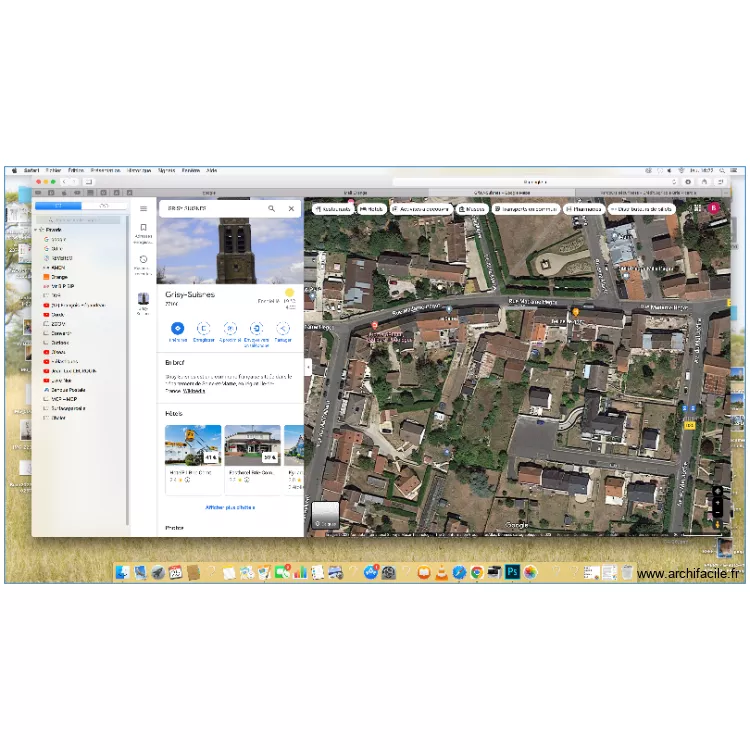Select the Restaurants filter chip
750x750 pixels.
click(x=332, y=209)
